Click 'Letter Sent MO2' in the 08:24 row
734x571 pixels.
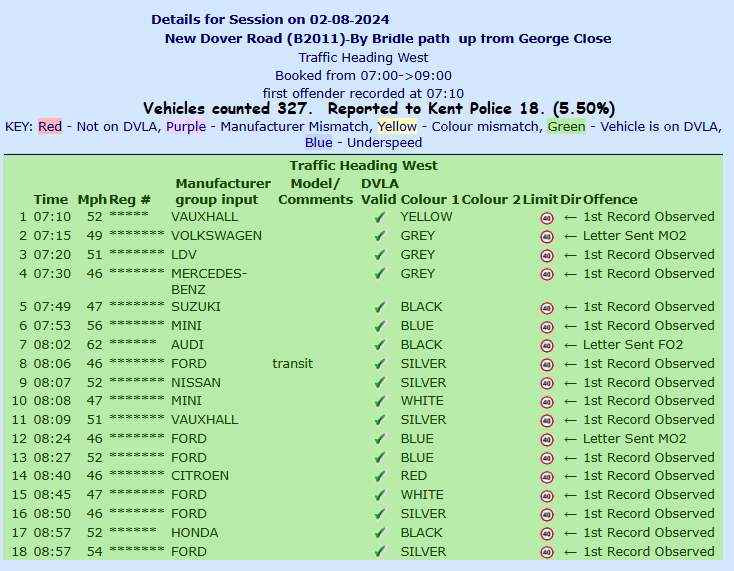(x=634, y=439)
